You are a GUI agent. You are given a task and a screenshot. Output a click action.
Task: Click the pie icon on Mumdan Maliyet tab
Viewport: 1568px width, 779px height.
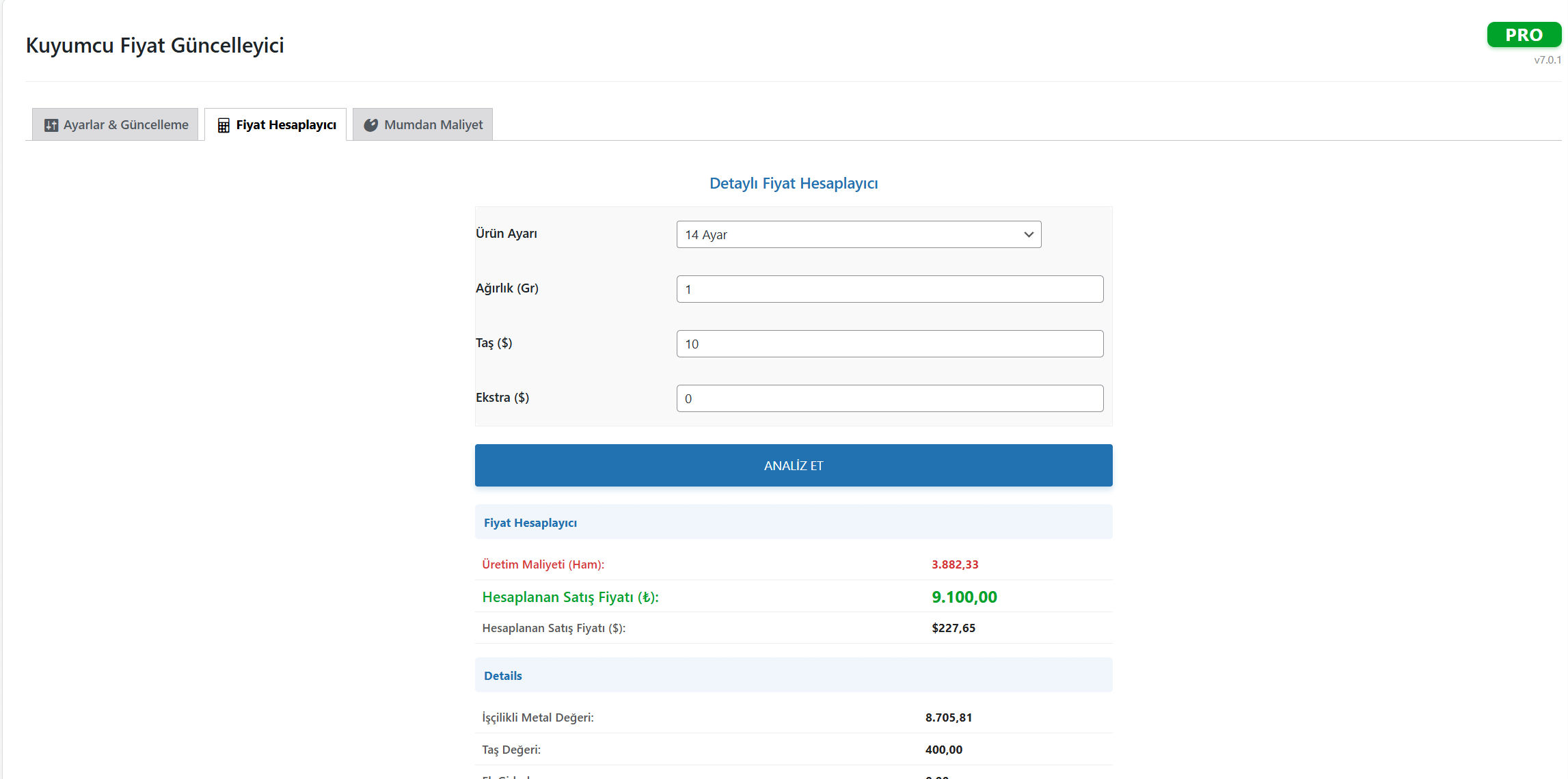370,125
